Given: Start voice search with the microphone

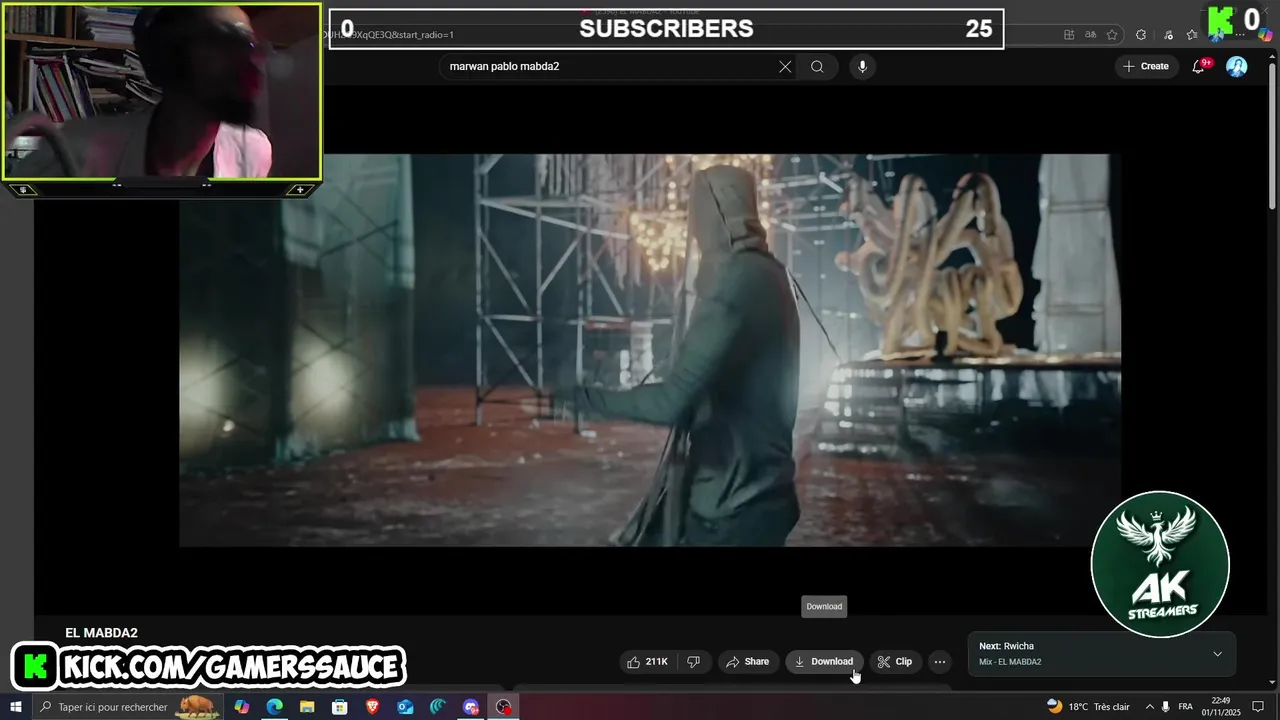Looking at the screenshot, I should point(862,67).
